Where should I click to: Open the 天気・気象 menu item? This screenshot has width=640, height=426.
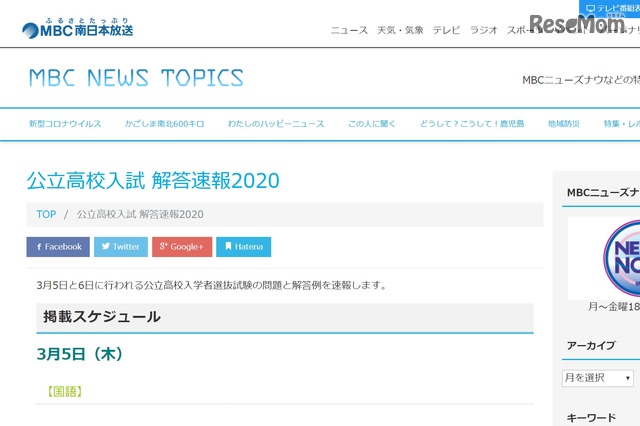400,30
